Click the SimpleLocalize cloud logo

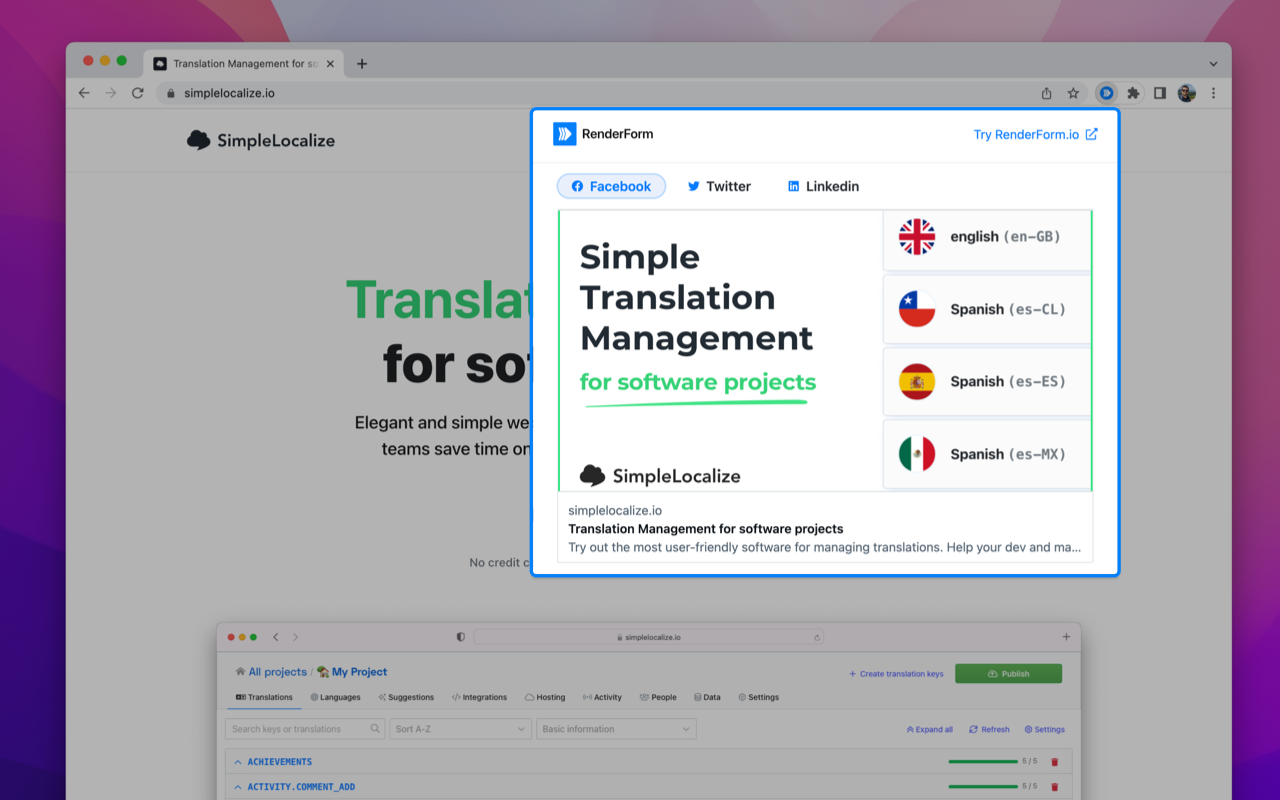click(x=197, y=140)
